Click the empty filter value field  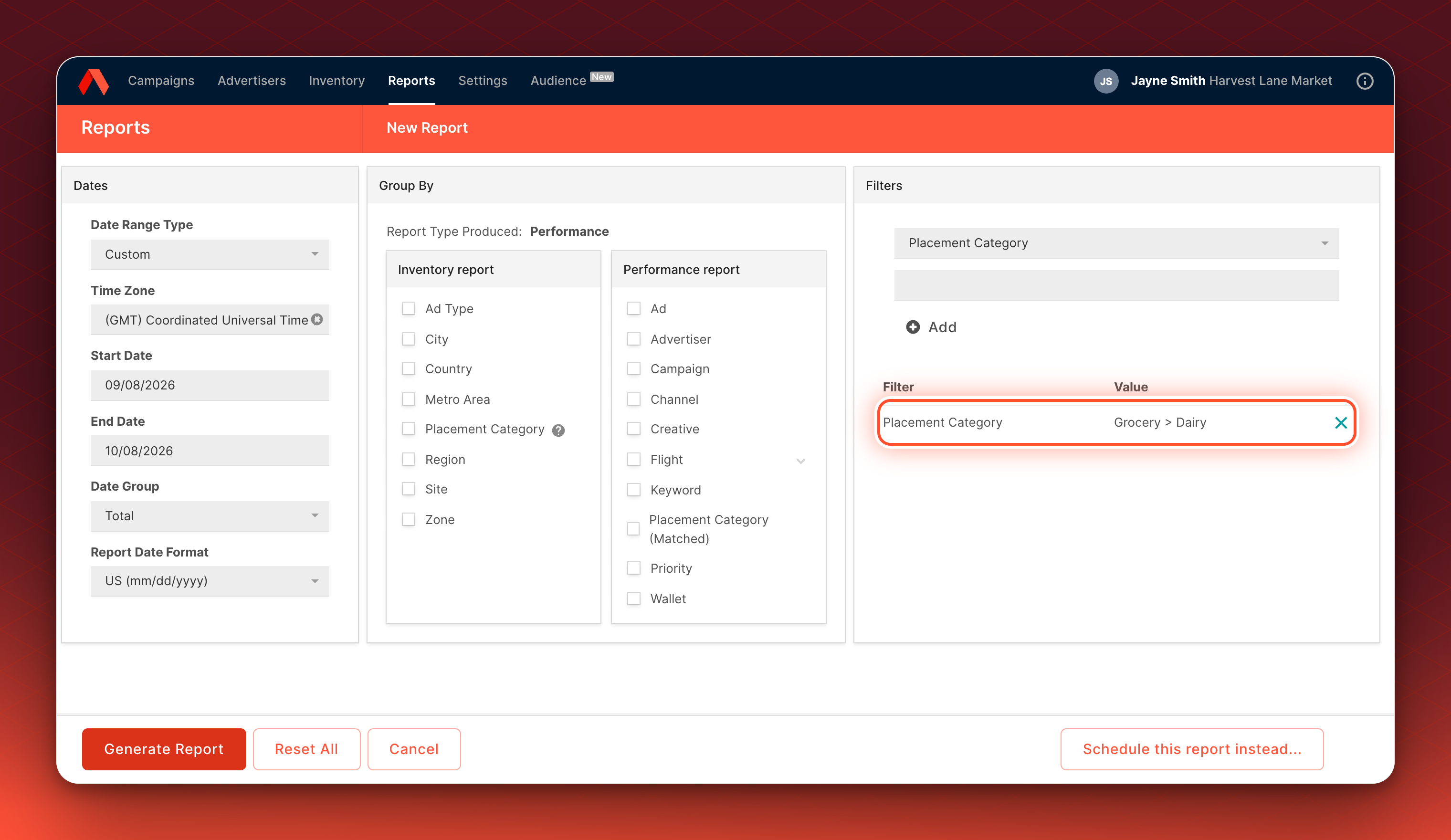click(1116, 285)
